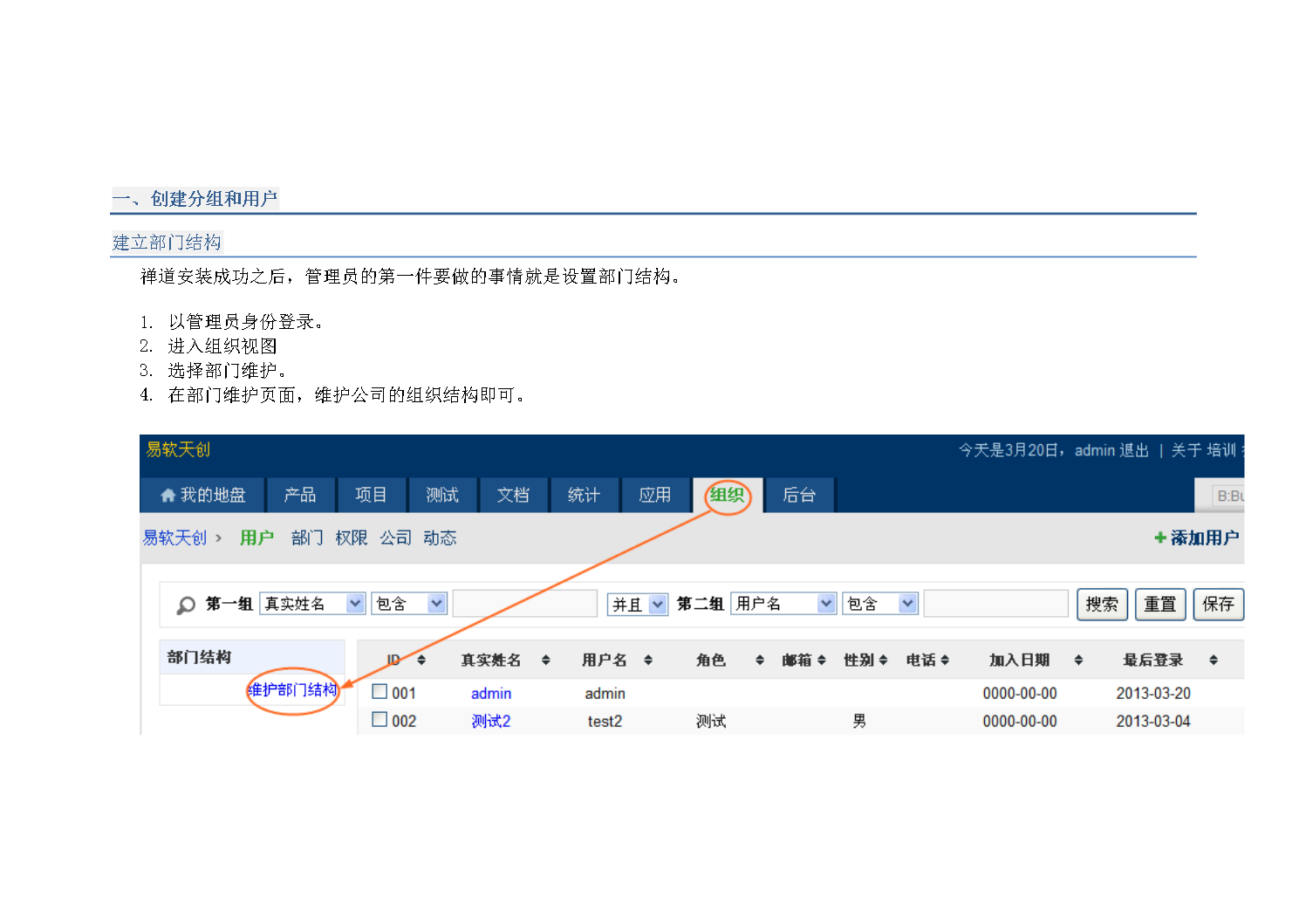This screenshot has height=924, width=1306.
Task: Click the 搜索 button
Action: tap(1102, 604)
